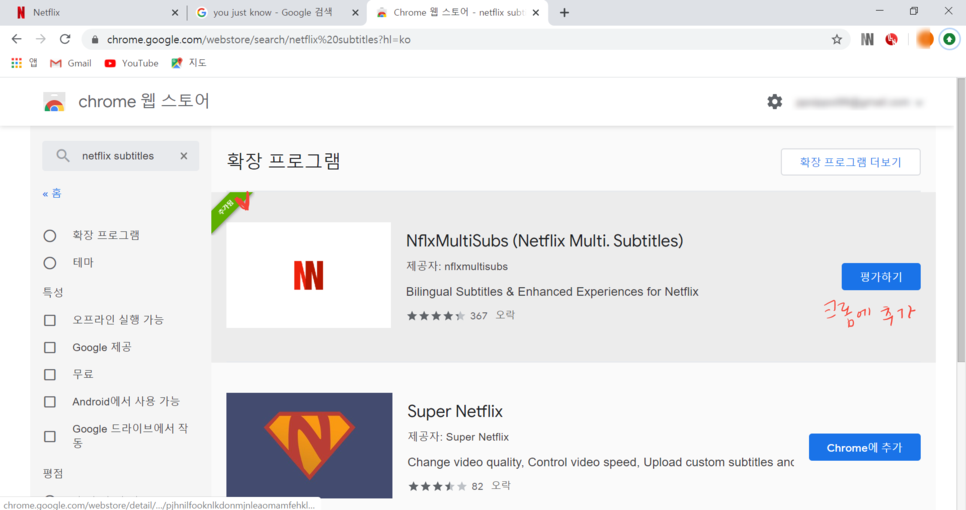Check the 오프라인 실행 가능 box
Screen dimensions: 966x510
[x=50, y=320]
